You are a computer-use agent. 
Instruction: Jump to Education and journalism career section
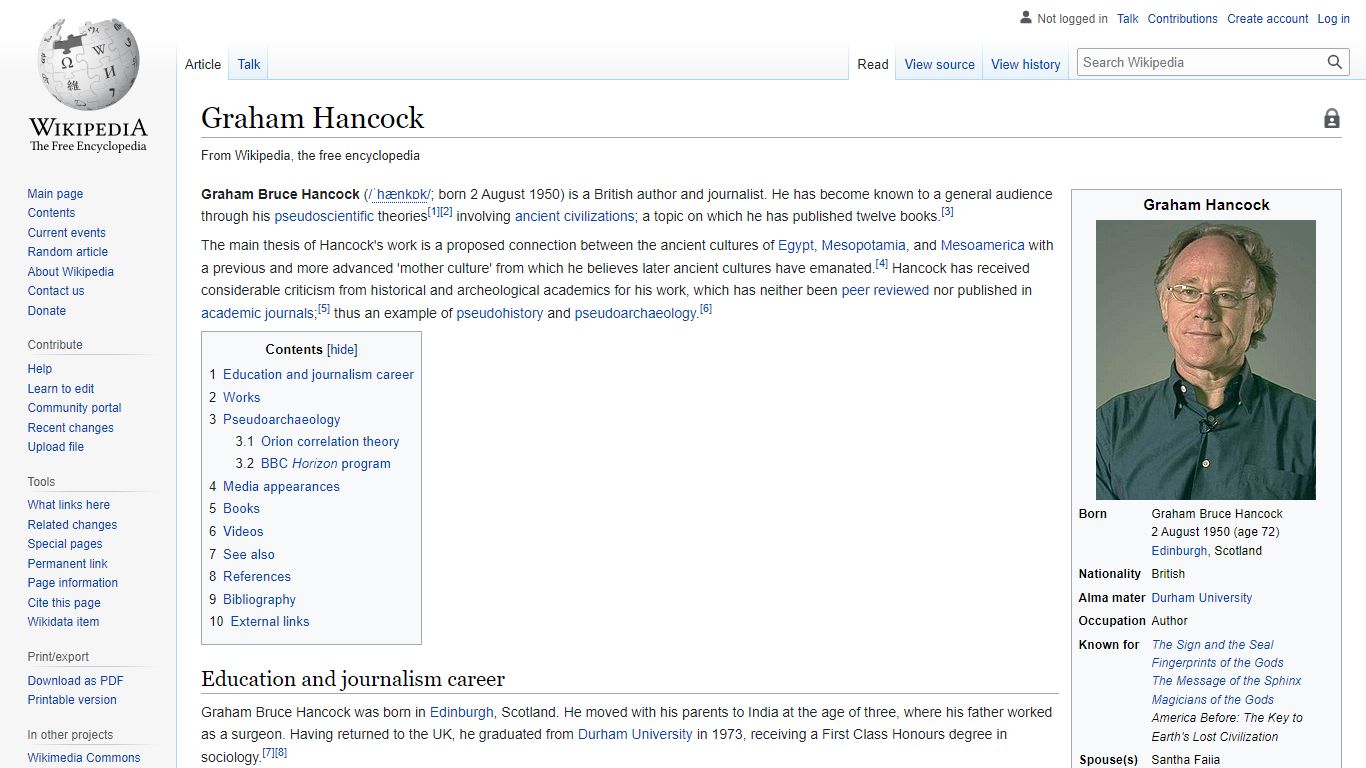click(x=318, y=374)
